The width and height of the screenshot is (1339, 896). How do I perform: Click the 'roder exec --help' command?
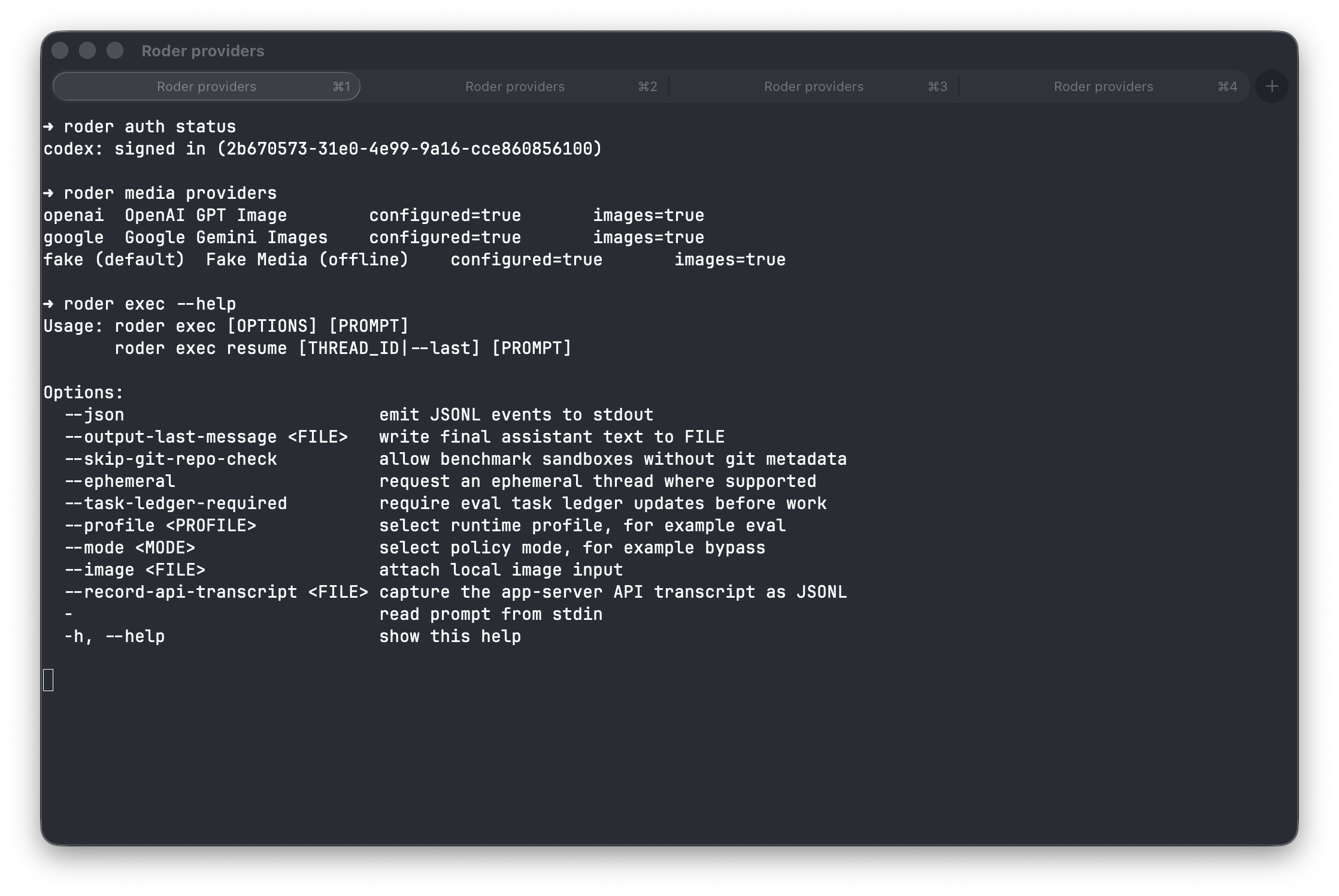140,304
